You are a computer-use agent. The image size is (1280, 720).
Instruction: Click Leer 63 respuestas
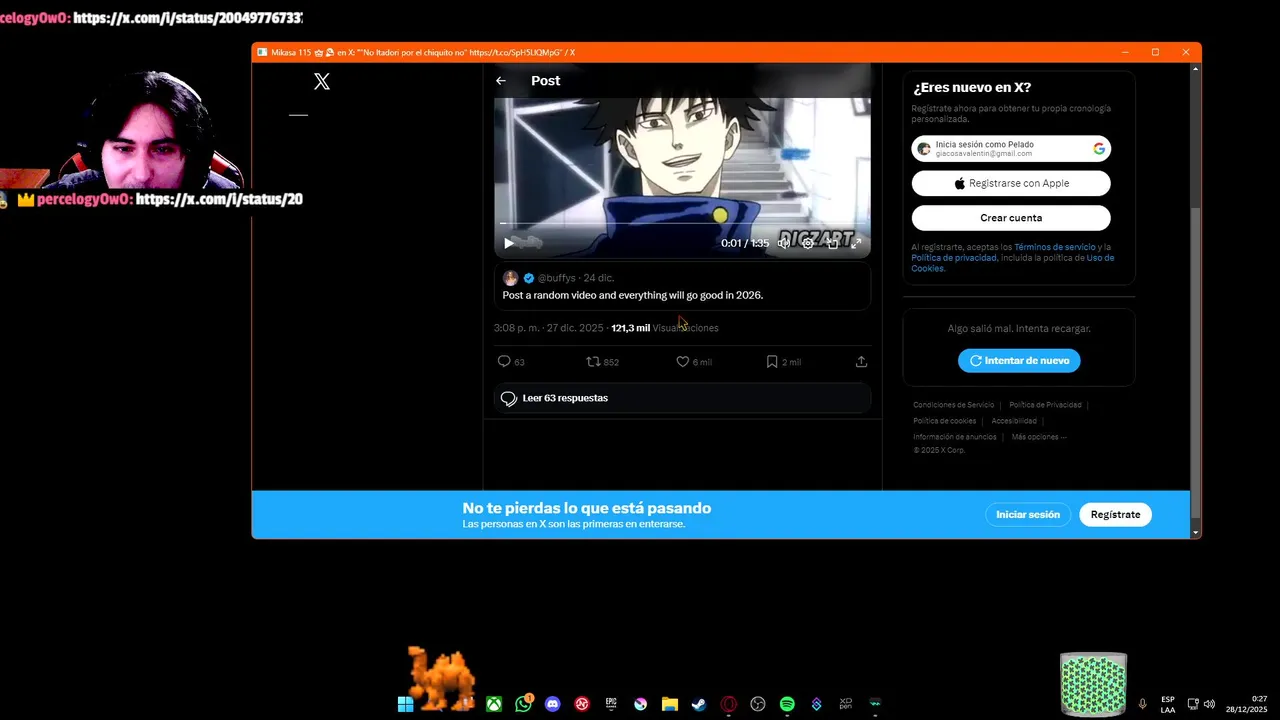[682, 398]
